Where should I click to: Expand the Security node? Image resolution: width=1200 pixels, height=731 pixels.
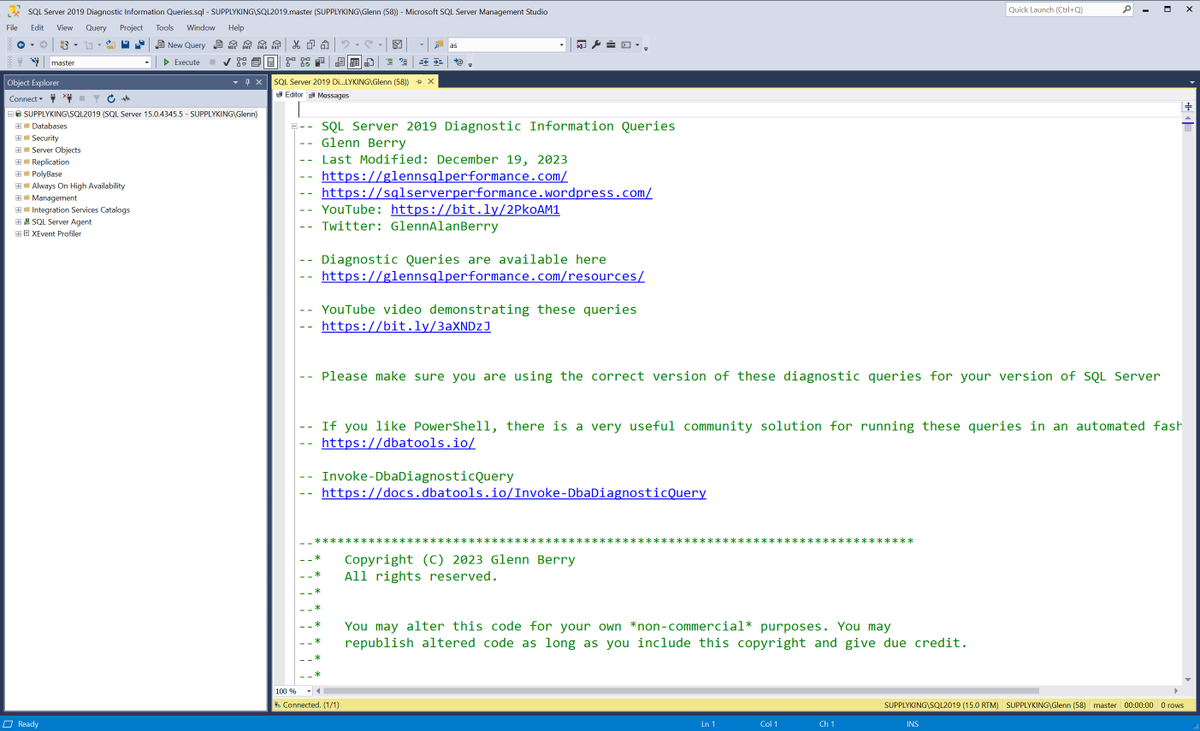pos(18,138)
